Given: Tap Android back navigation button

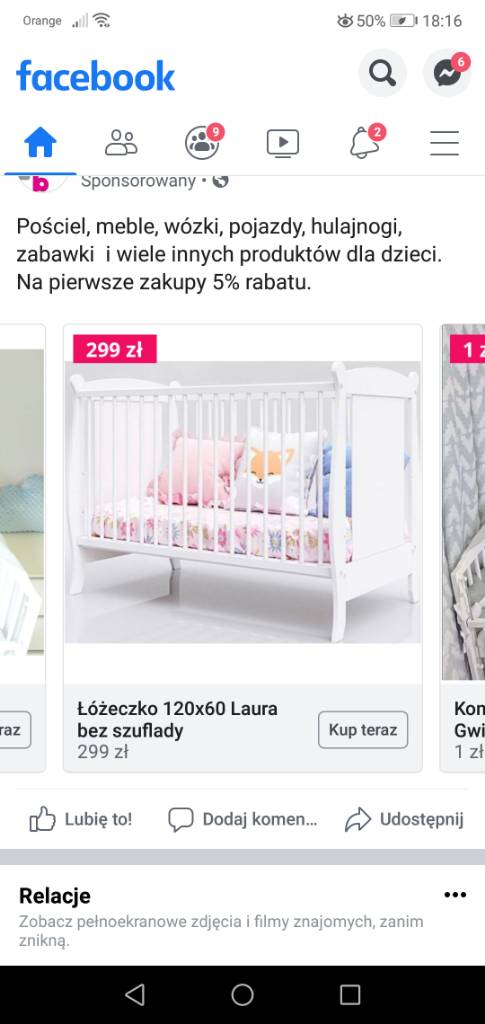Looking at the screenshot, I should (x=134, y=995).
